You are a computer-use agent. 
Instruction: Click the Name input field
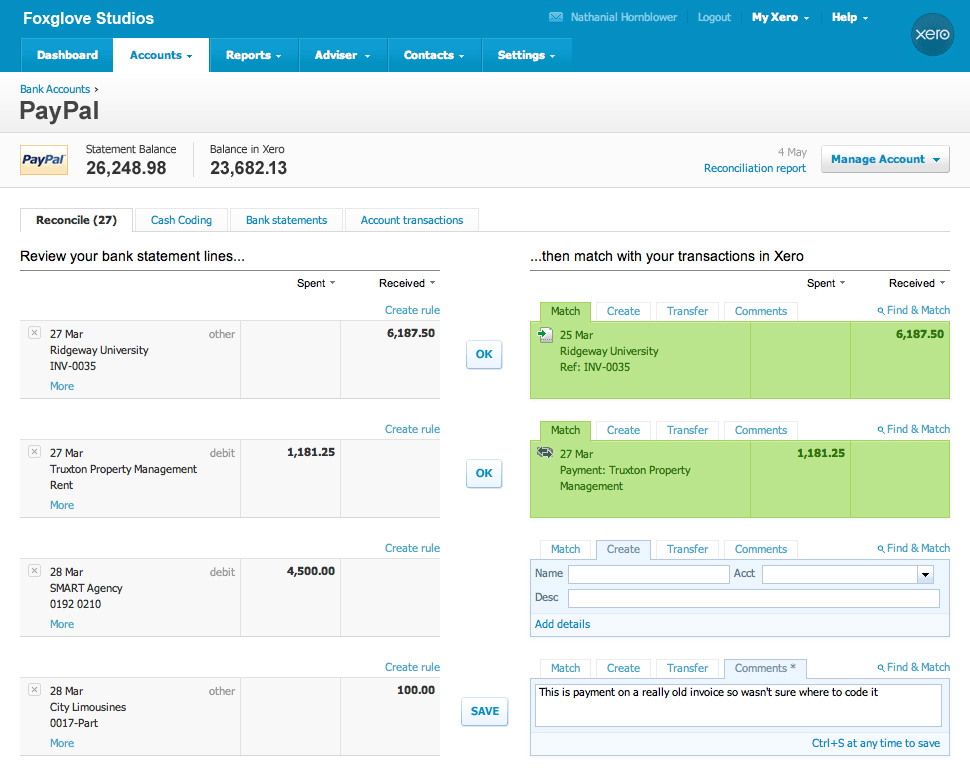point(648,574)
